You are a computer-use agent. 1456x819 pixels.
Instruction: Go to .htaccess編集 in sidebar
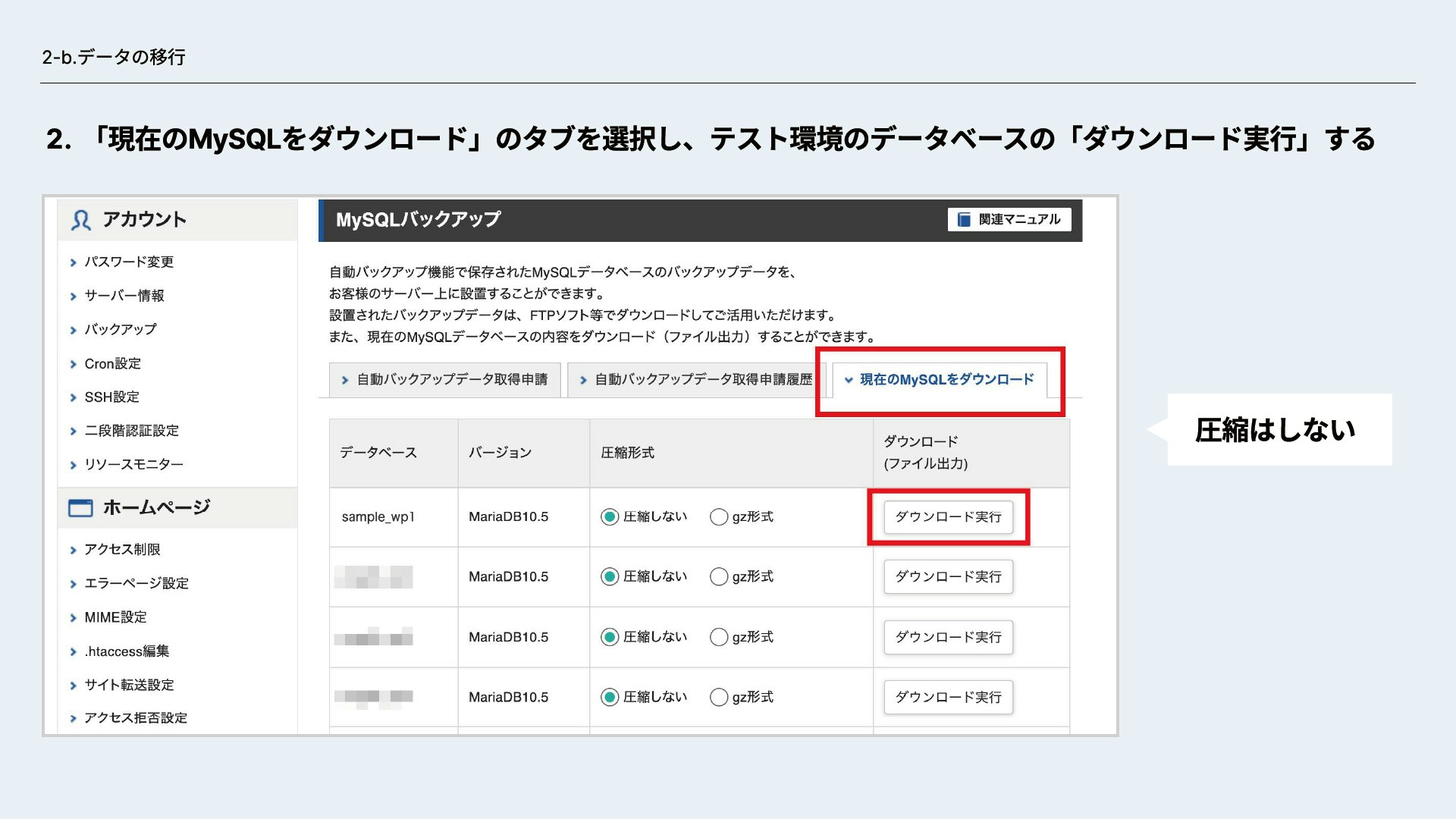(127, 651)
